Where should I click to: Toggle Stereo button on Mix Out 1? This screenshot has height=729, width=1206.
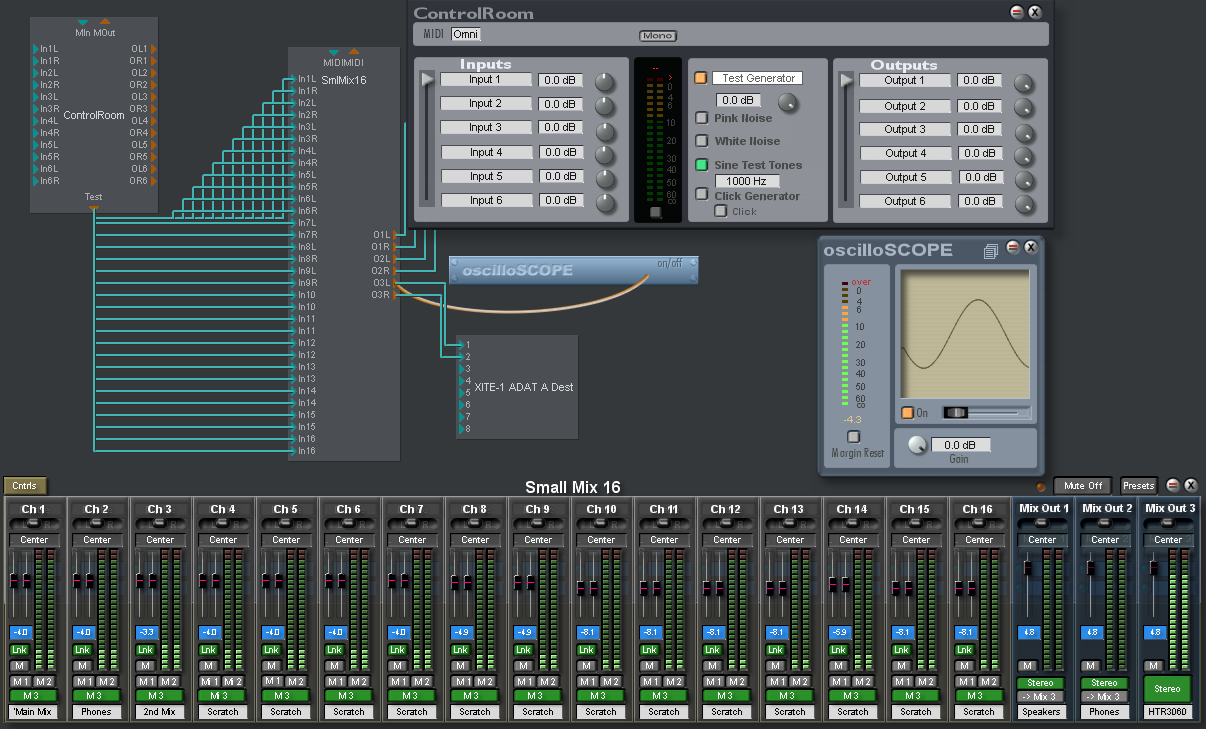[x=1042, y=684]
